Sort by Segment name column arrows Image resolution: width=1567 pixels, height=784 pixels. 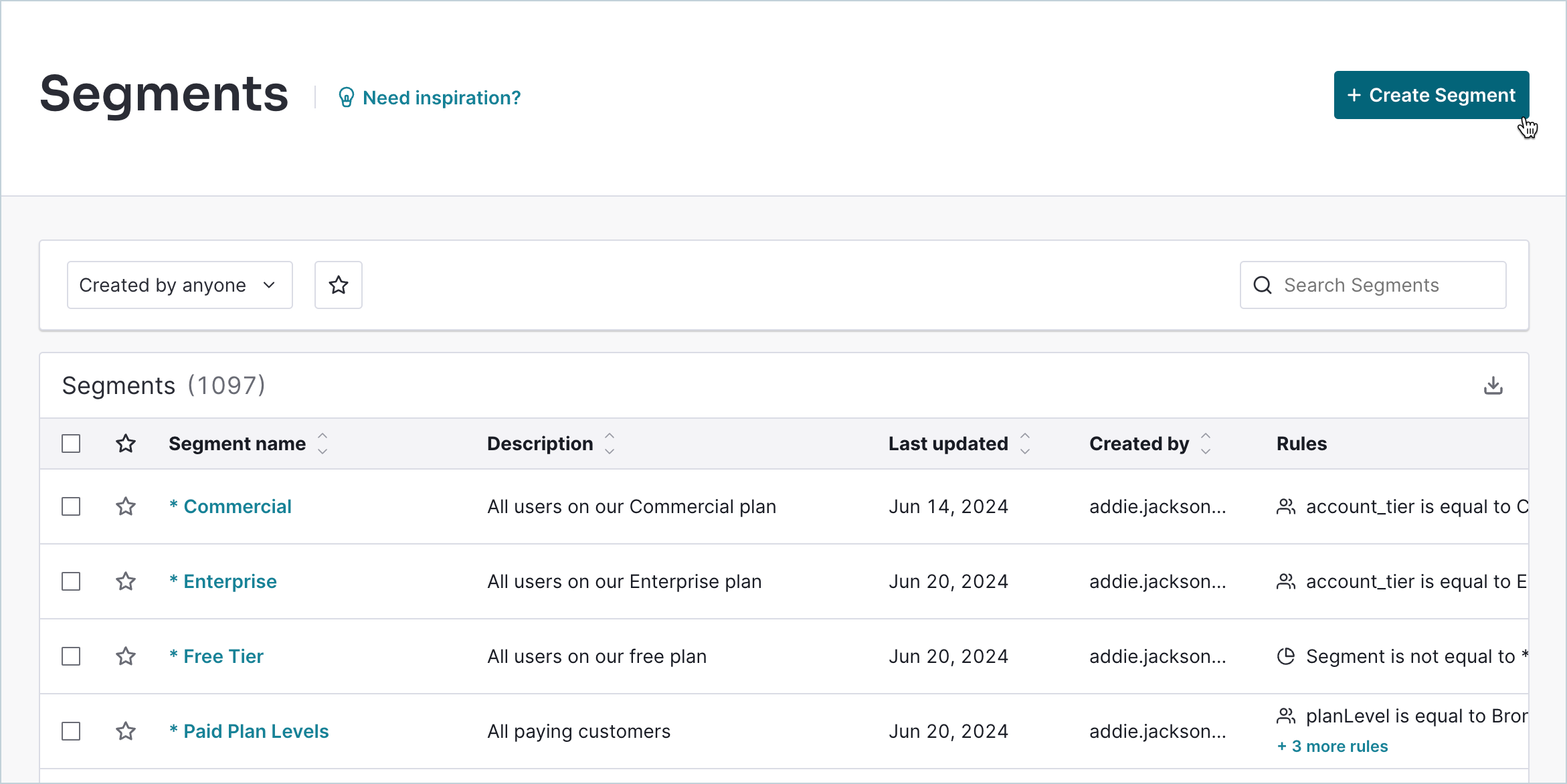[x=322, y=444]
